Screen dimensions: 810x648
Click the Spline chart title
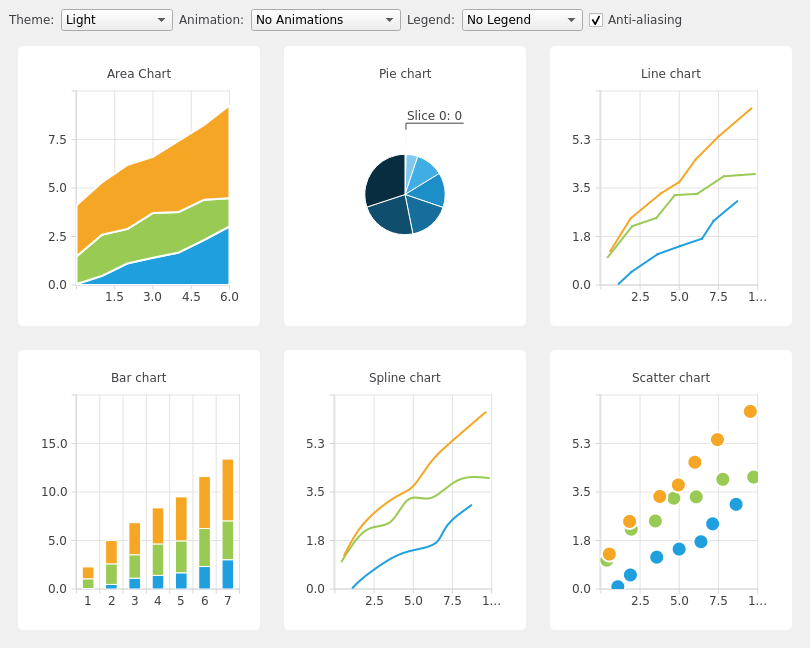tap(405, 378)
